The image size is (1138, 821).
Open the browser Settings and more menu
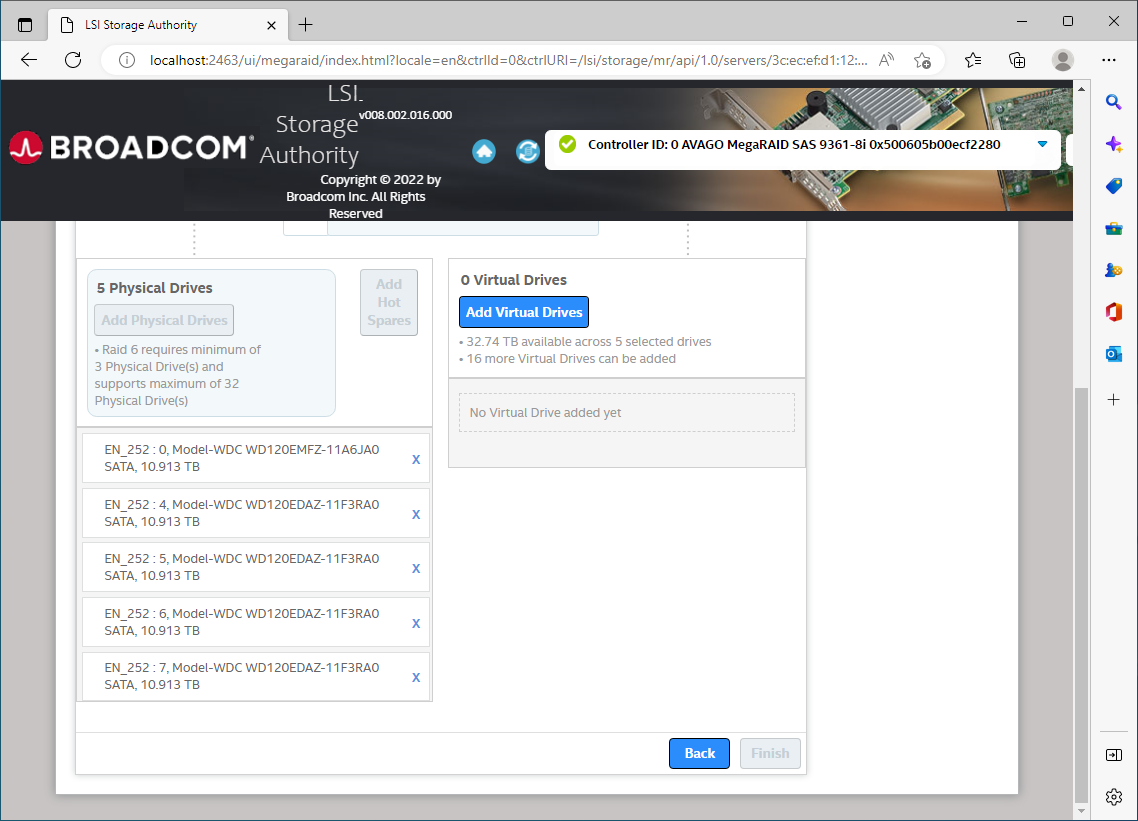tap(1108, 60)
